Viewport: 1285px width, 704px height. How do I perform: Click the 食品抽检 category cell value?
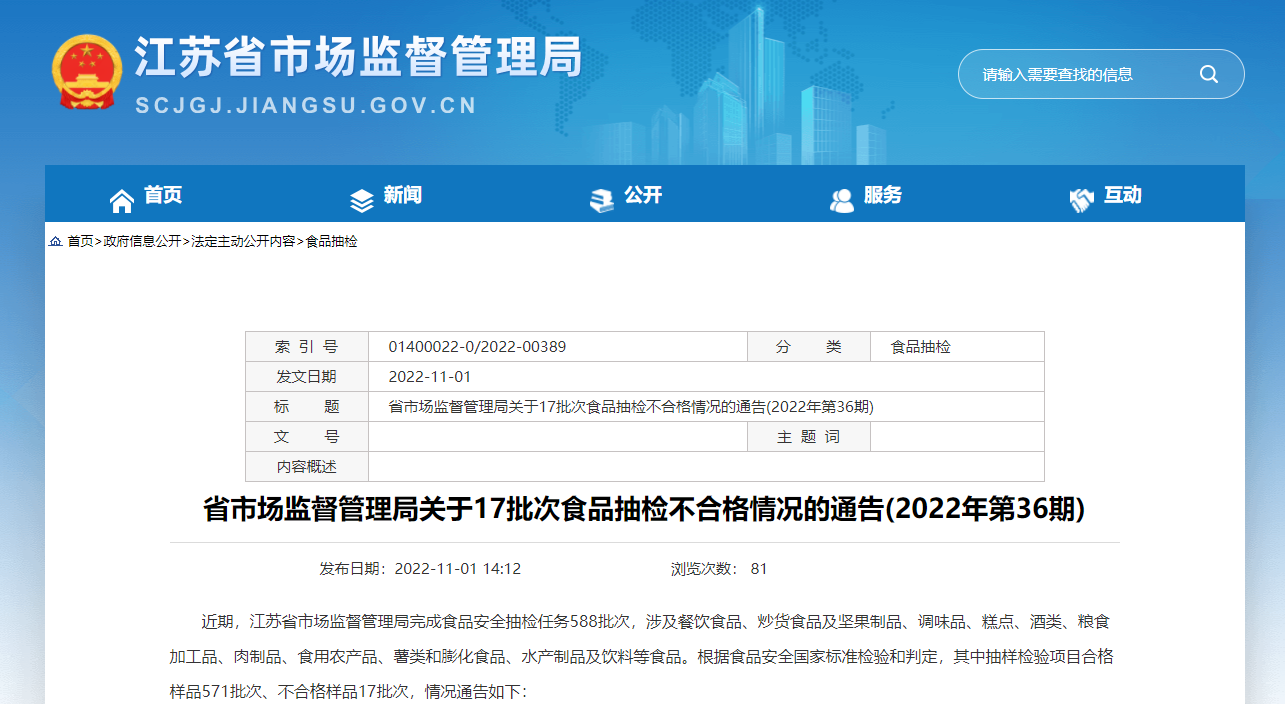pyautogui.click(x=921, y=347)
